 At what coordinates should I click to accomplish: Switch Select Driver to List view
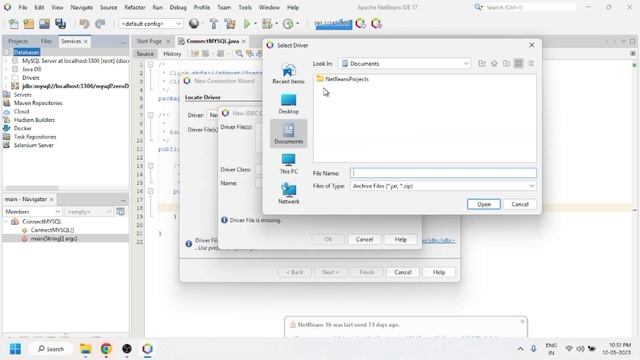pyautogui.click(x=518, y=64)
